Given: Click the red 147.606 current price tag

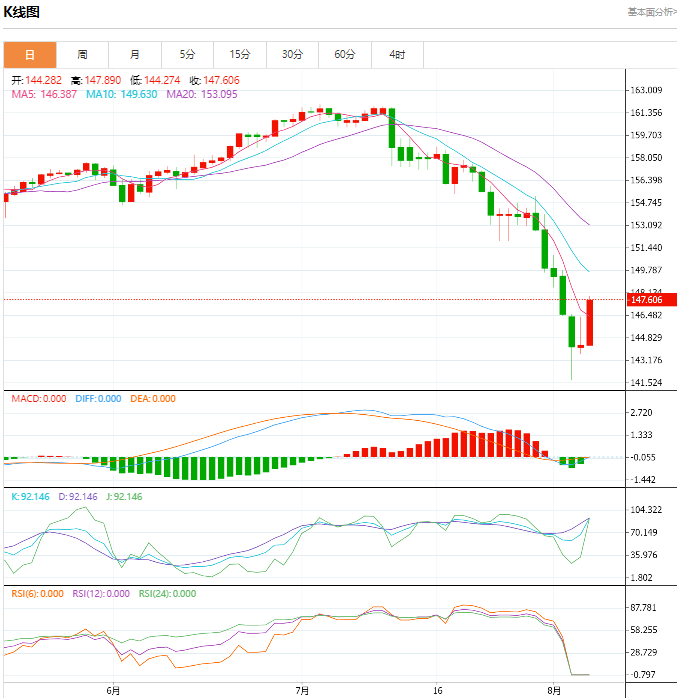Looking at the screenshot, I should pos(652,300).
